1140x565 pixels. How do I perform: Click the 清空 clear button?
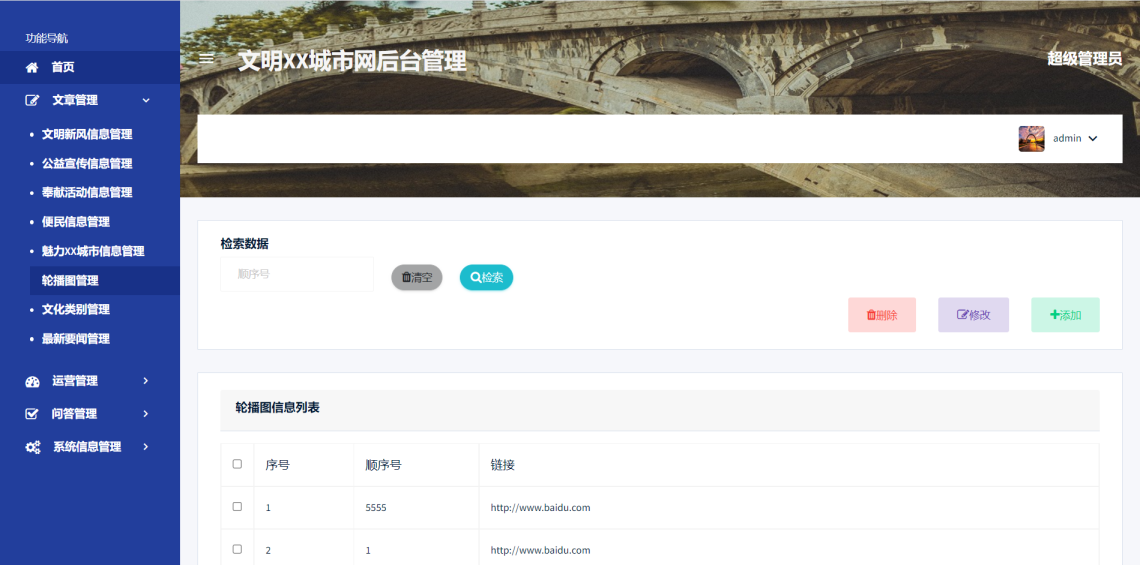point(417,277)
